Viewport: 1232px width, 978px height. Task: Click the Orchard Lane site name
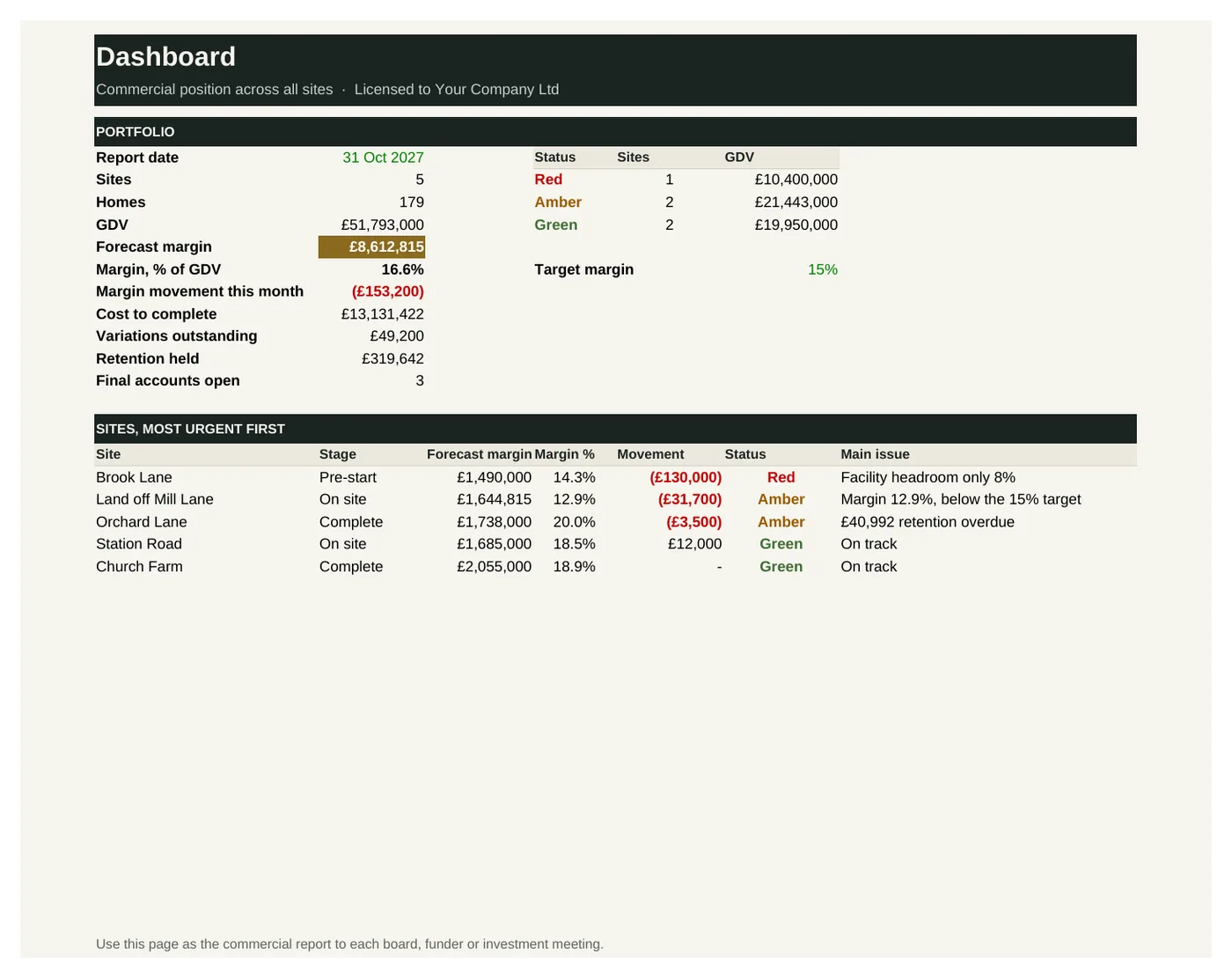(142, 522)
